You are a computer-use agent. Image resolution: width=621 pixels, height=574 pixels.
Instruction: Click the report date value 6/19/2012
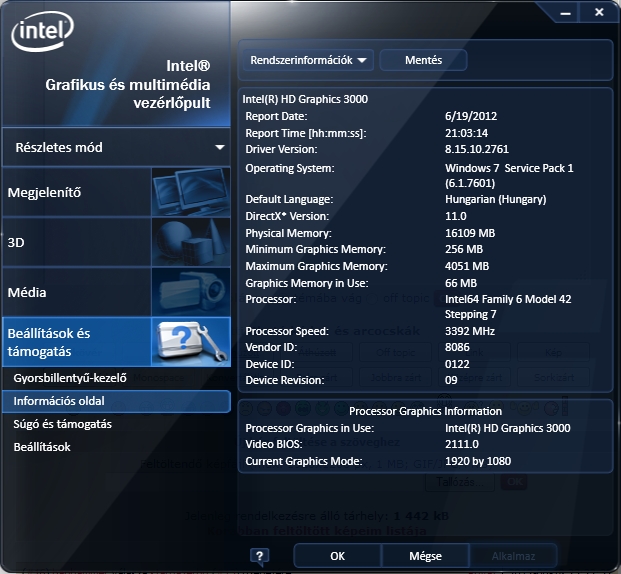pos(471,116)
